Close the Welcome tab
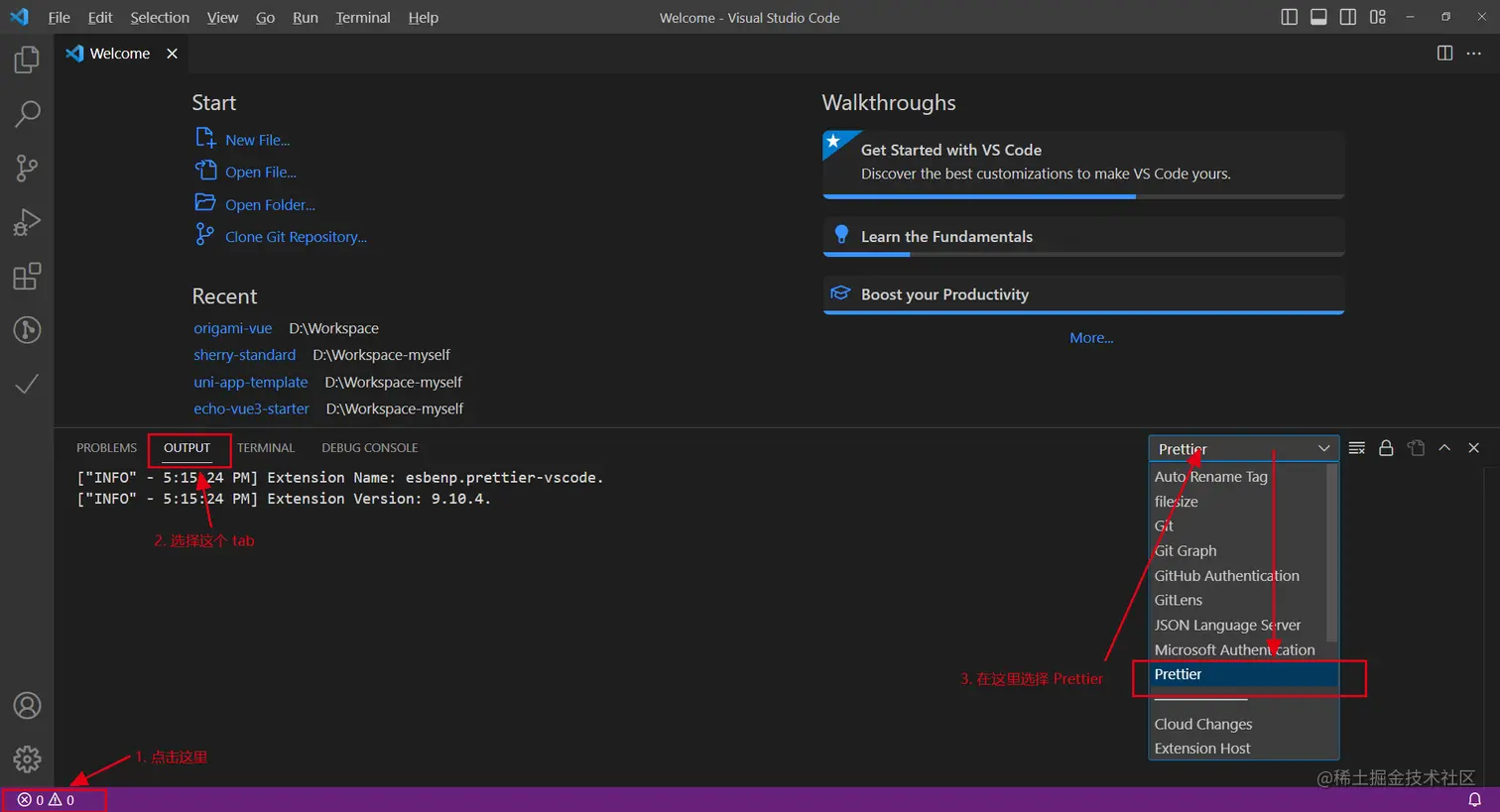1500x812 pixels. click(x=172, y=54)
